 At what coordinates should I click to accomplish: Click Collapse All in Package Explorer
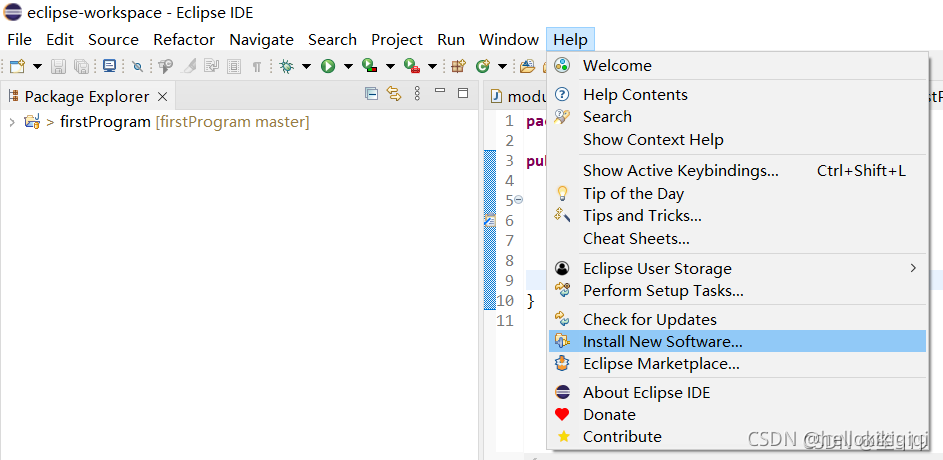click(x=372, y=93)
